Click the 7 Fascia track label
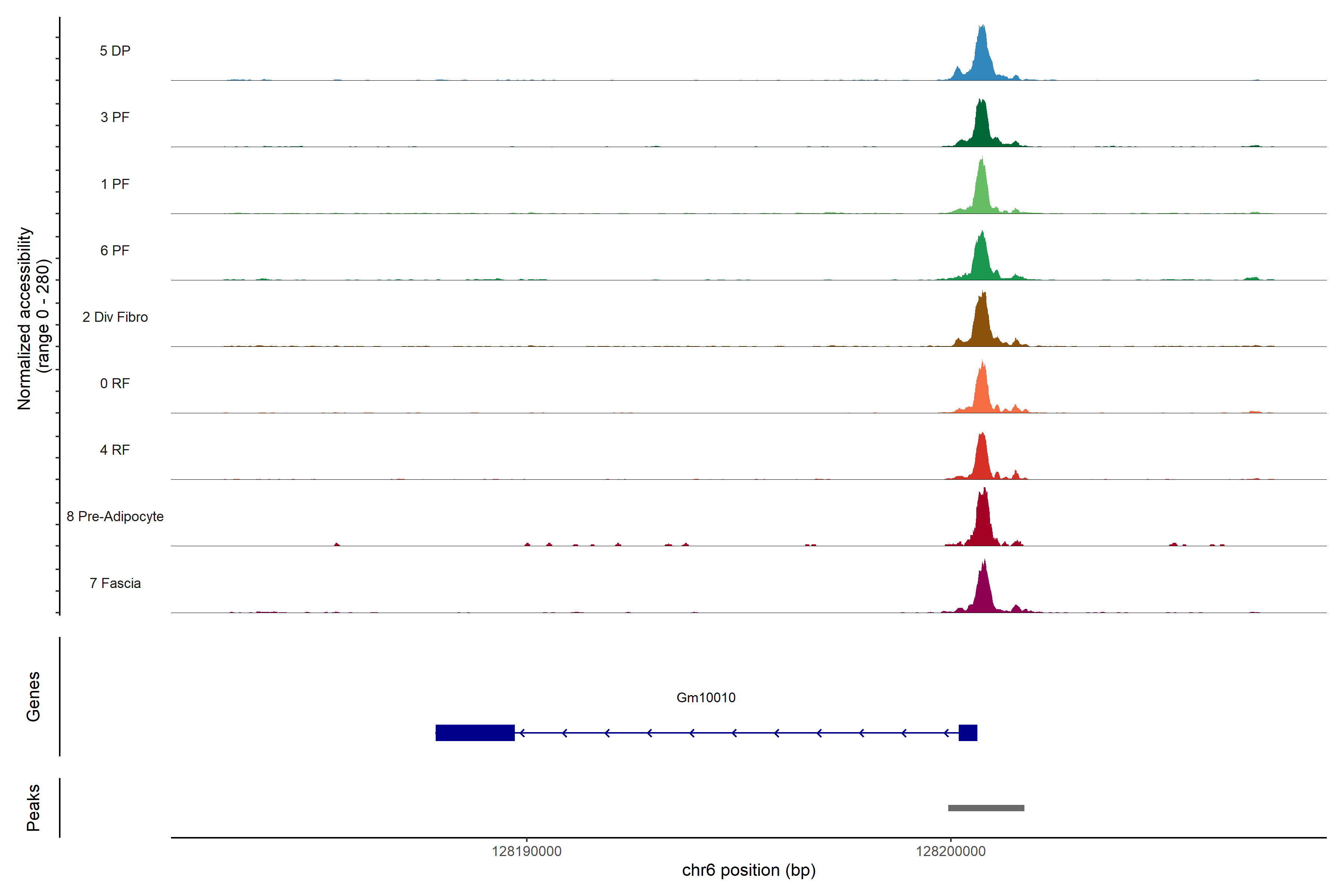Viewport: 1344px width, 896px height. tap(115, 583)
